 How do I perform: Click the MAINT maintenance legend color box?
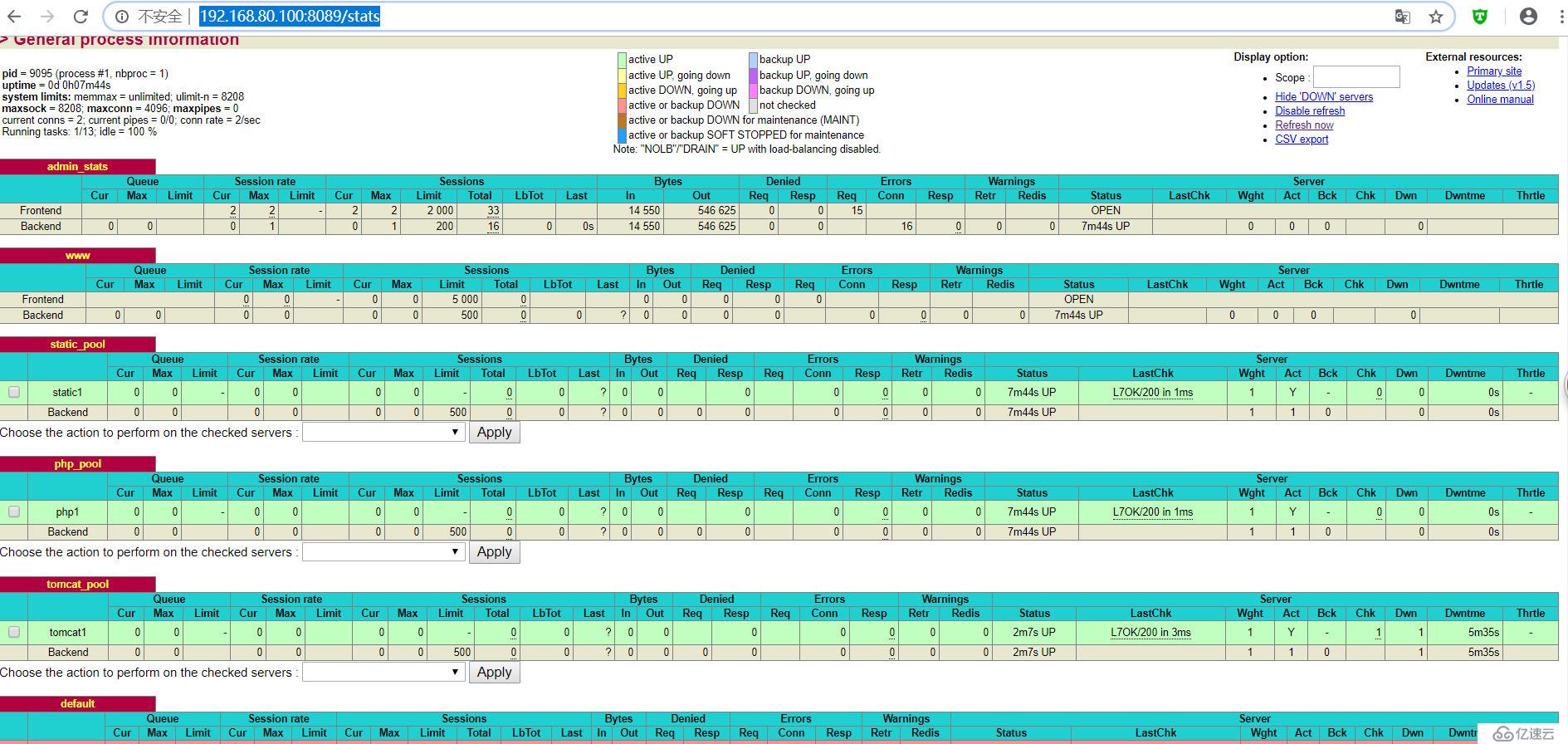(x=622, y=120)
